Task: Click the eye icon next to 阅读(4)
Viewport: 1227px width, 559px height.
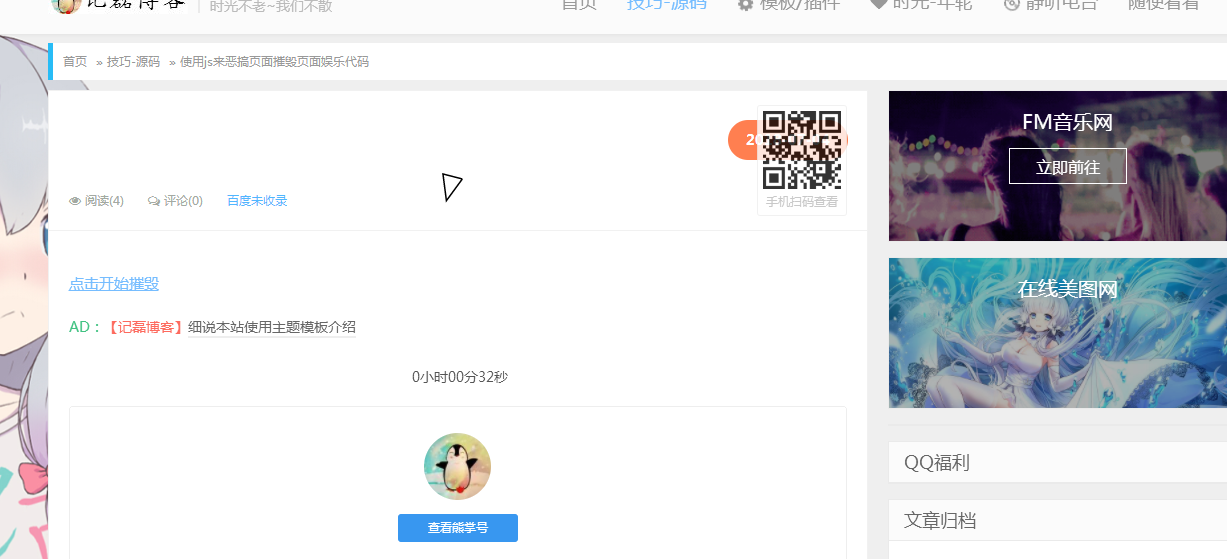Action: coord(75,201)
